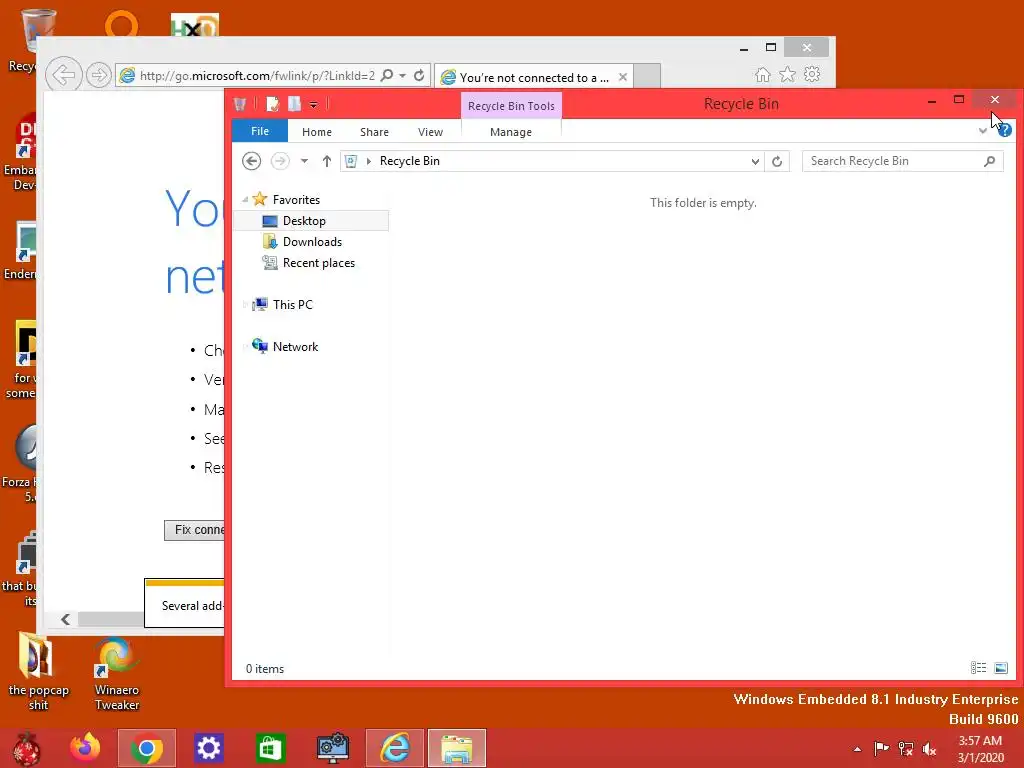The image size is (1024, 768).
Task: Launch Firefox from the taskbar
Action: point(85,748)
